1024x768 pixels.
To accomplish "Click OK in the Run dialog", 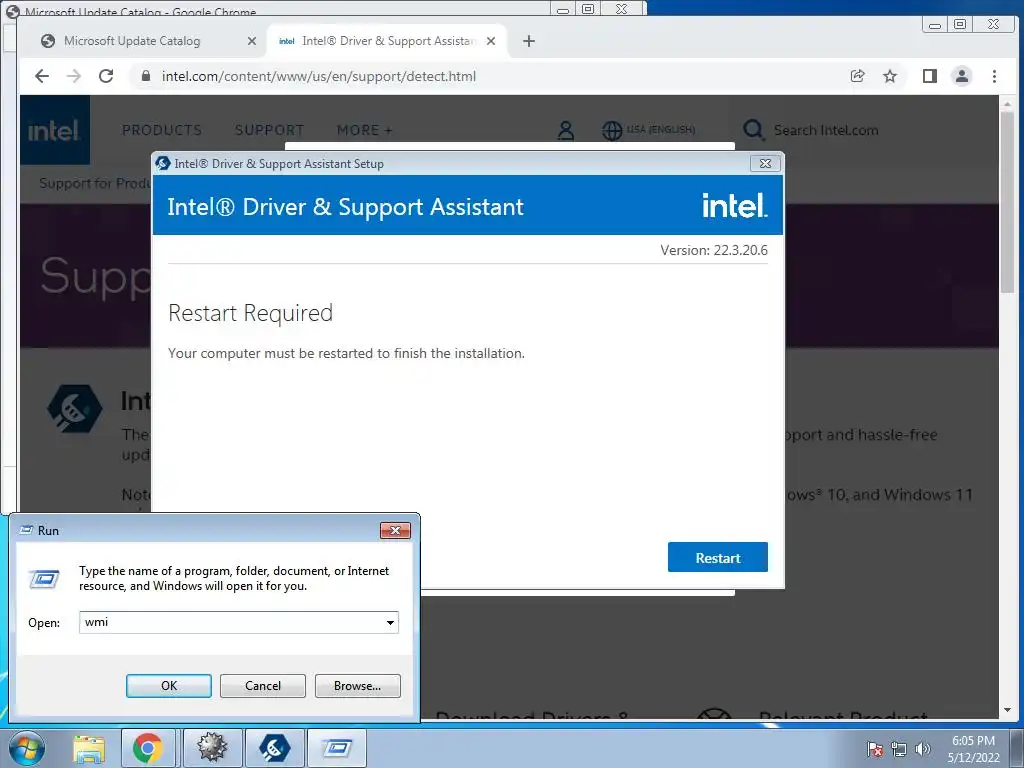I will click(x=168, y=686).
